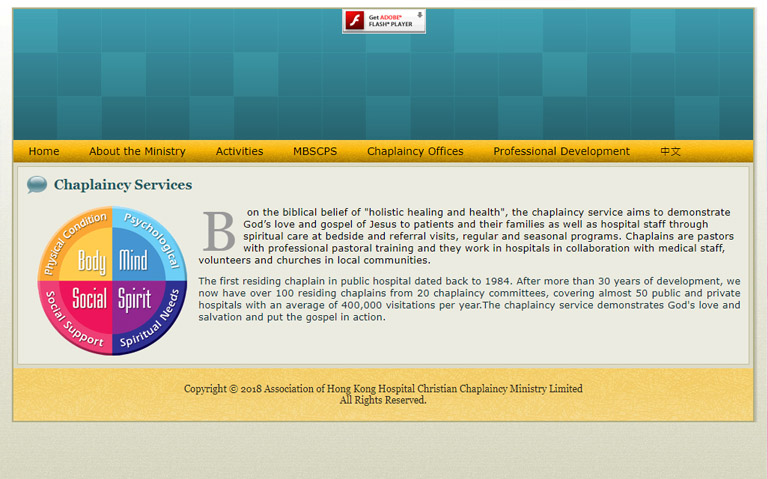This screenshot has height=479, width=768.
Task: Click the large drop cap letter B
Action: click(x=218, y=231)
